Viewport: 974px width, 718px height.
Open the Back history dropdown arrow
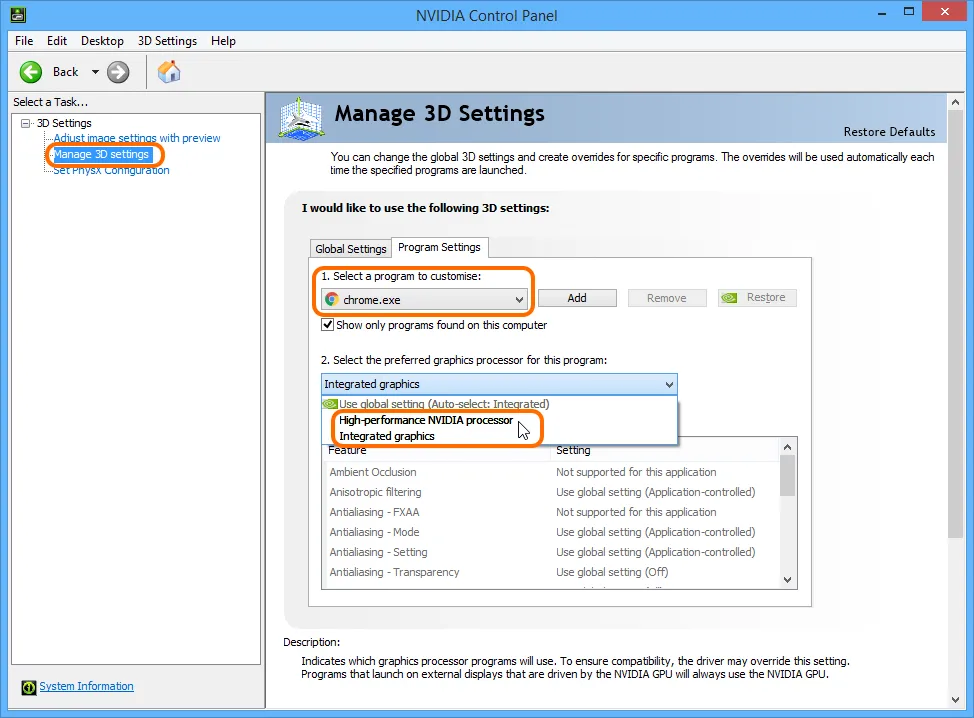[x=95, y=72]
